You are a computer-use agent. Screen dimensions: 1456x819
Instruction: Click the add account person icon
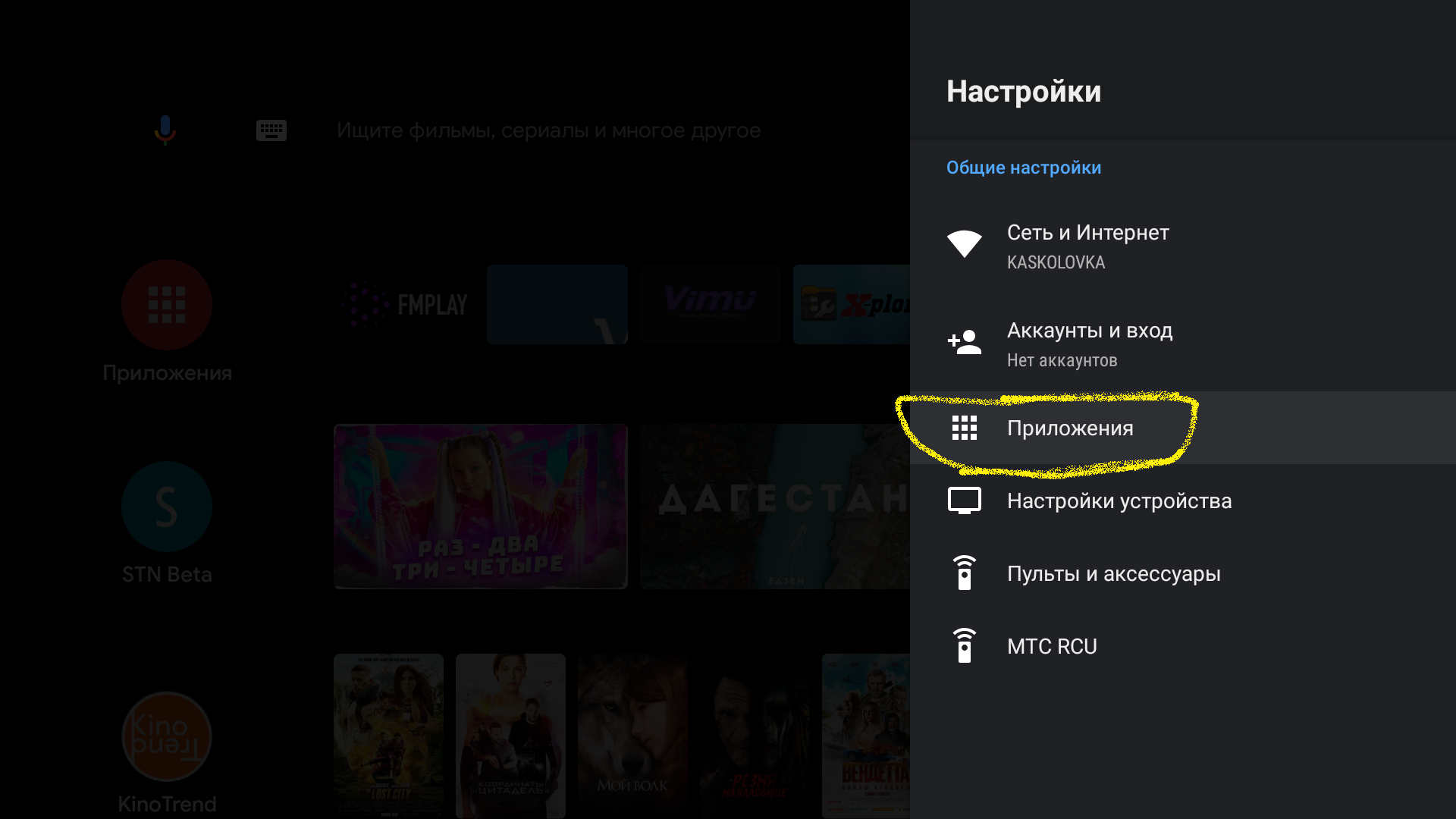964,342
